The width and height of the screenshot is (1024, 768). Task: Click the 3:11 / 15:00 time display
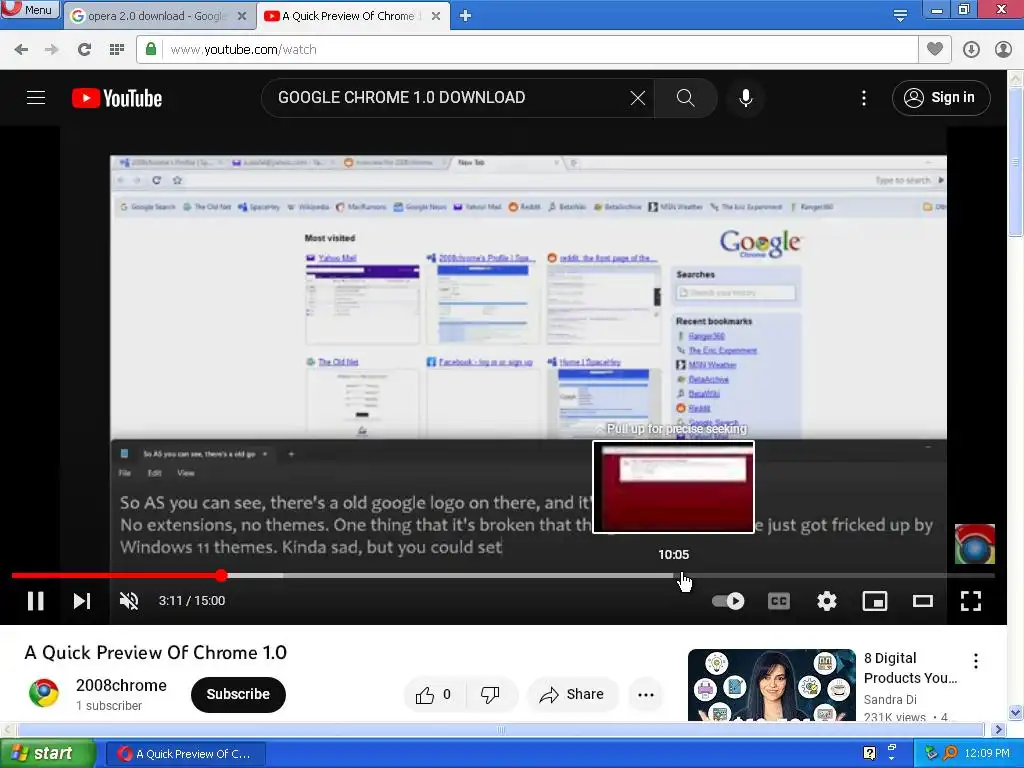[192, 601]
